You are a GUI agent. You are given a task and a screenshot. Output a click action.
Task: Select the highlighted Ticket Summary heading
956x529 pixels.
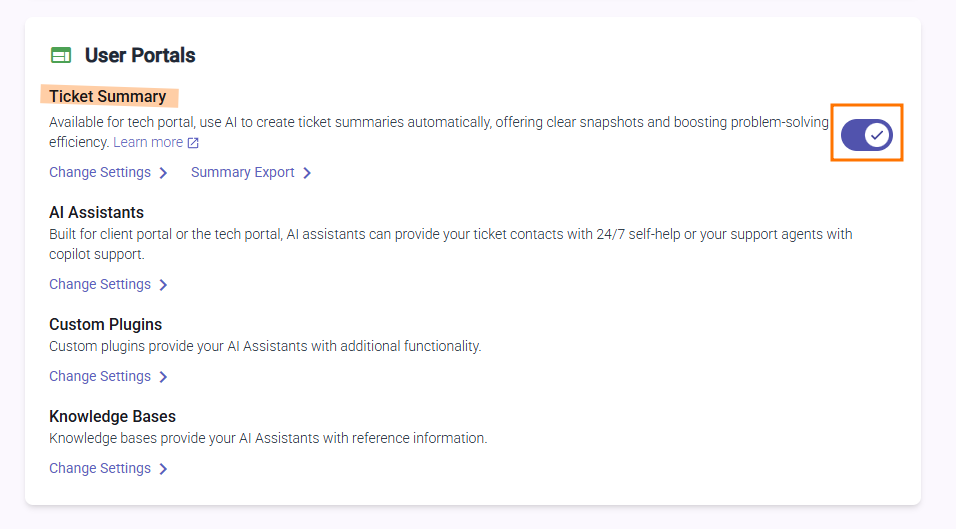pyautogui.click(x=108, y=96)
